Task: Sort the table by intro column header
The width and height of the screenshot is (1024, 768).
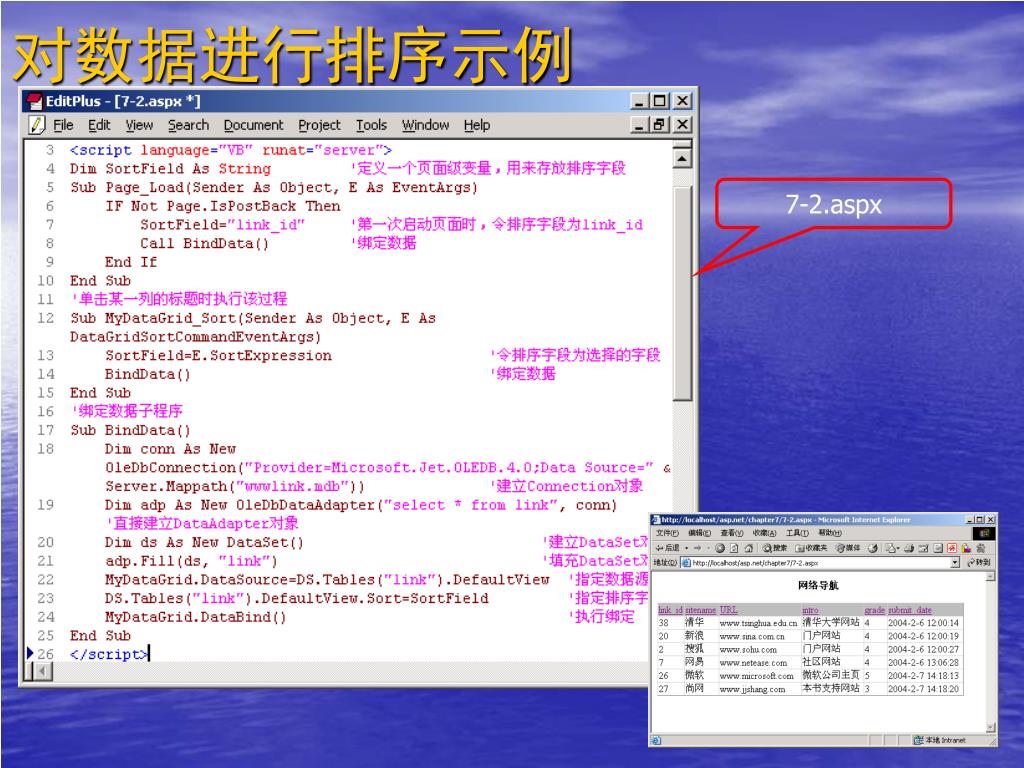Action: [x=810, y=610]
